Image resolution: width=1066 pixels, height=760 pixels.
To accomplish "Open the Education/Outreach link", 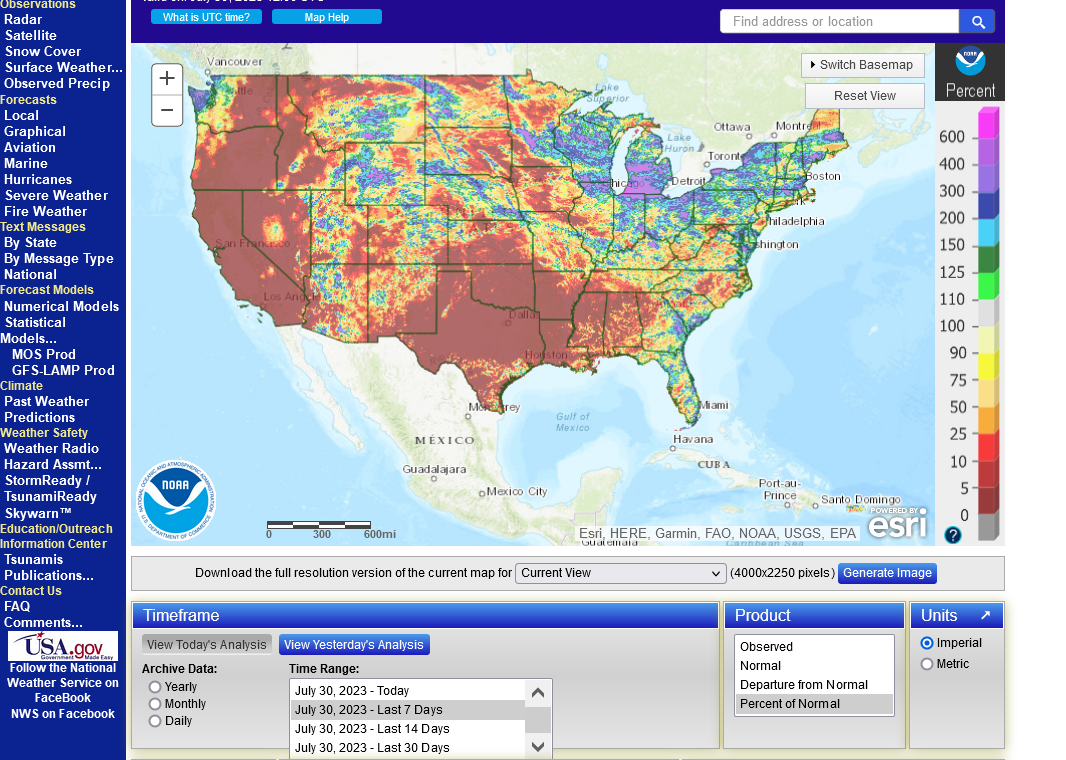I will [56, 529].
